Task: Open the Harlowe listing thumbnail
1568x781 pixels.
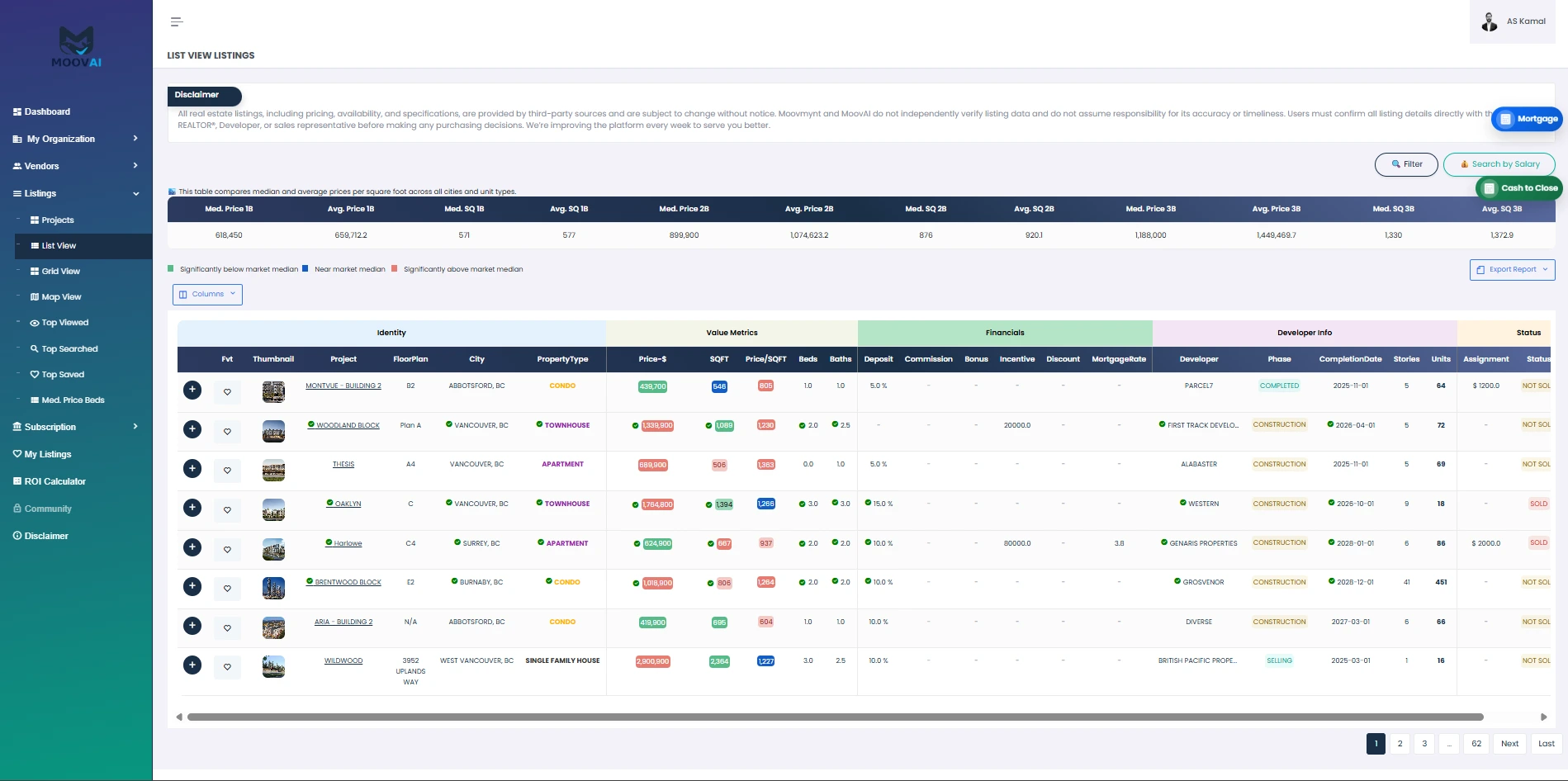Action: [x=273, y=549]
